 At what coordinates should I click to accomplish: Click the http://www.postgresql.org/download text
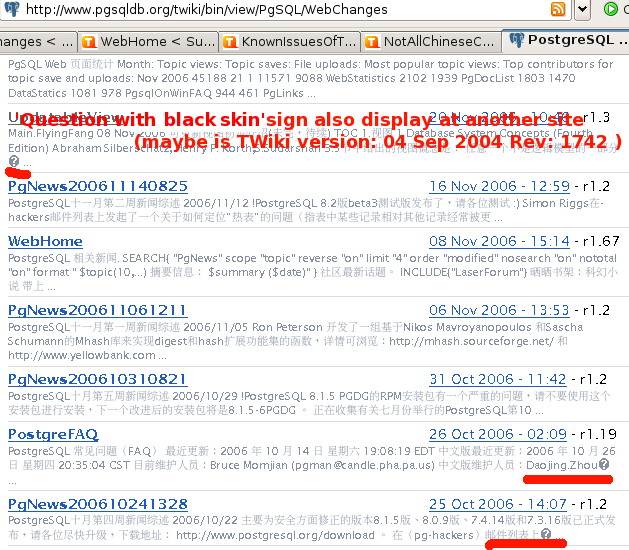tap(275, 535)
